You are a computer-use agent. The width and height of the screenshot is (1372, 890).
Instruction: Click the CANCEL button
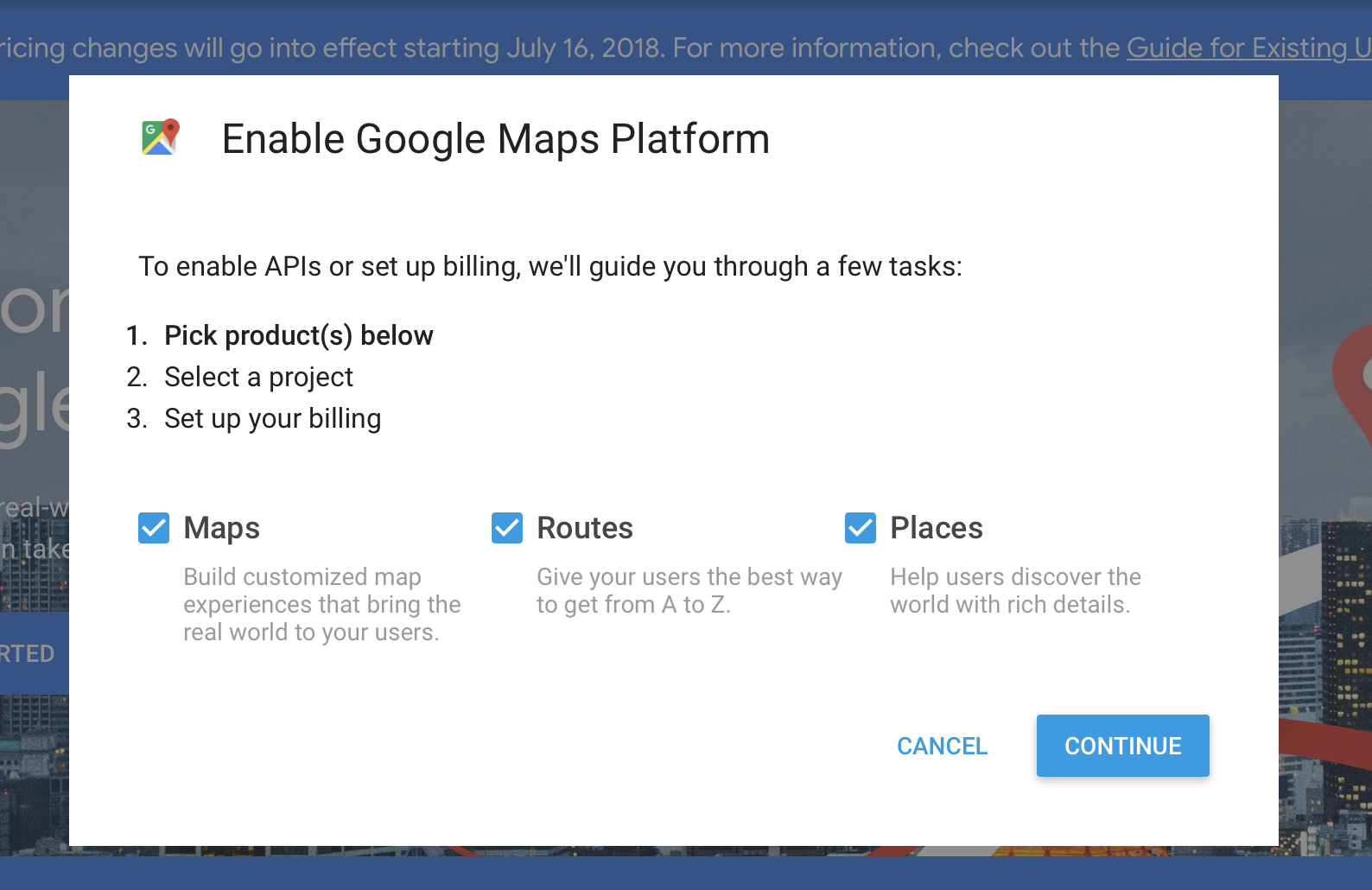(x=943, y=746)
